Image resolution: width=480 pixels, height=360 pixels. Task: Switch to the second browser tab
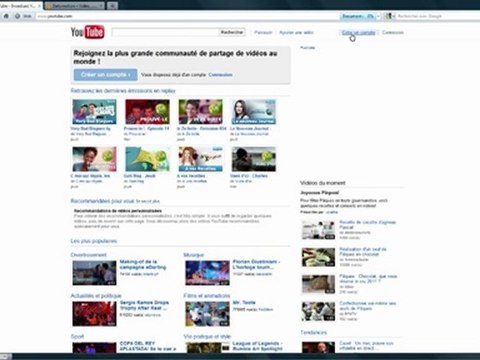[74, 6]
